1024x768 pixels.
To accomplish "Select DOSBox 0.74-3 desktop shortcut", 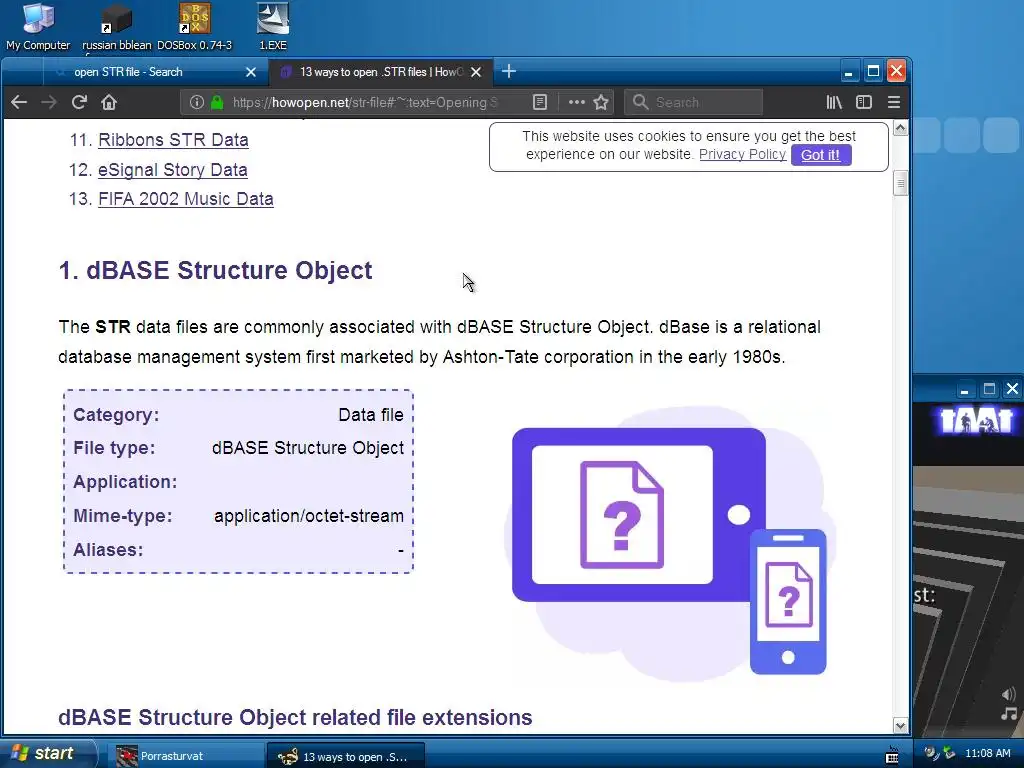I will click(195, 27).
